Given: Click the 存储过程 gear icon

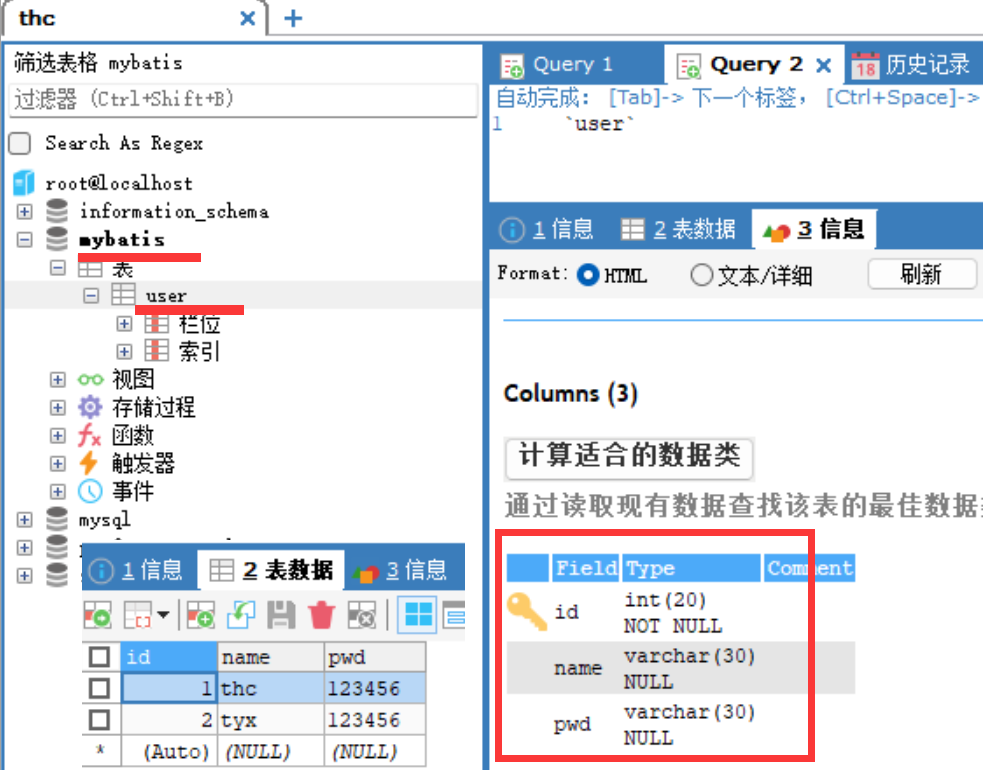Looking at the screenshot, I should (x=90, y=407).
